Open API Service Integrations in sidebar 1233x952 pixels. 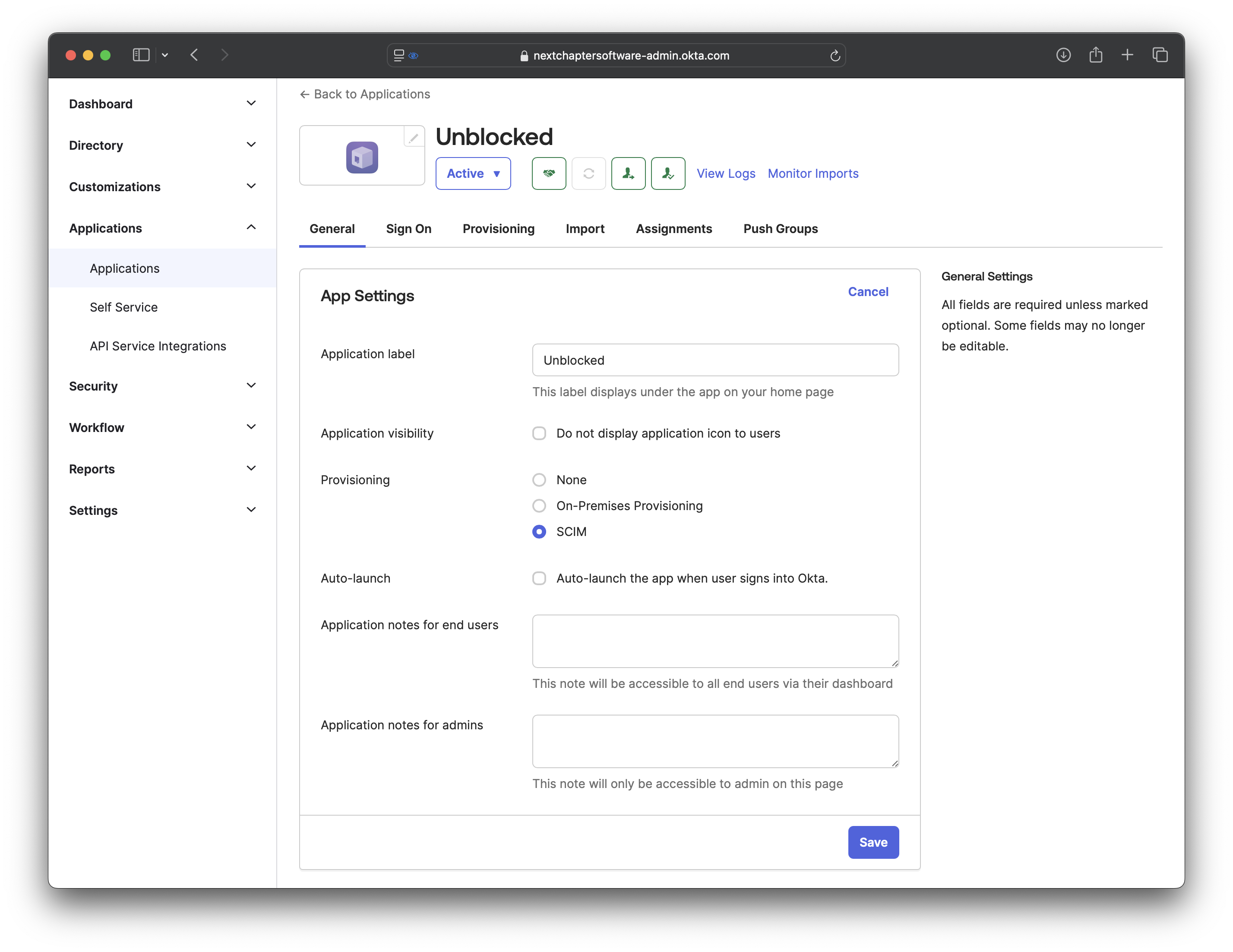pyautogui.click(x=163, y=346)
